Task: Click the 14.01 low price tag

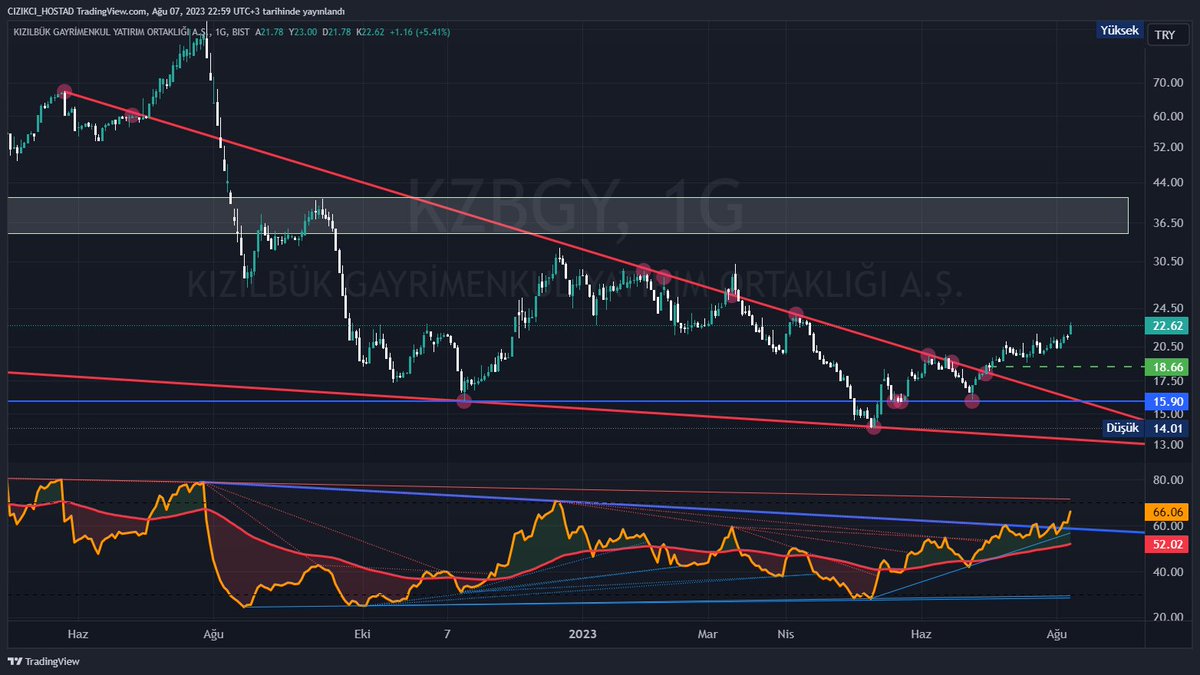Action: (x=1168, y=428)
